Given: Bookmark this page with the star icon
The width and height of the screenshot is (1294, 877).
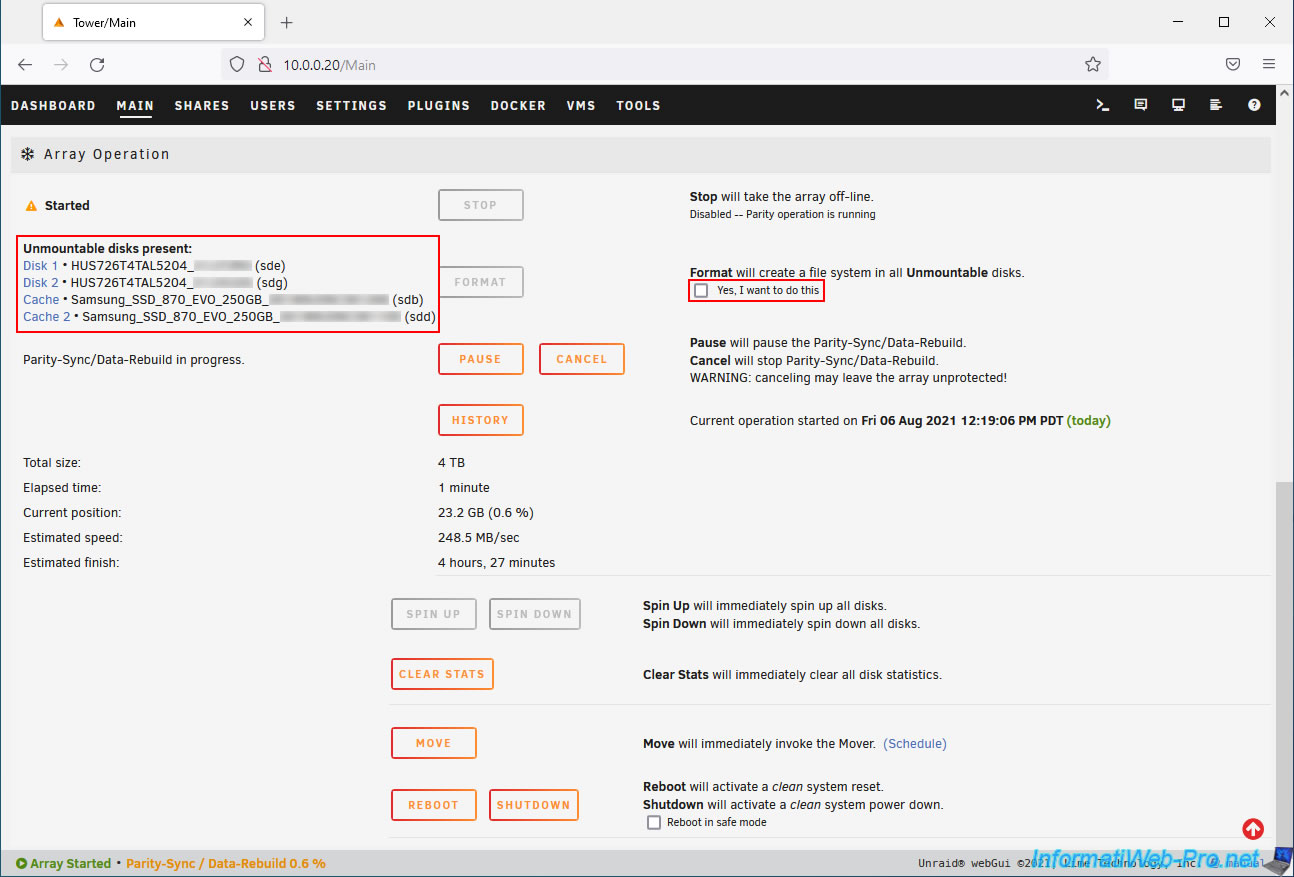Looking at the screenshot, I should click(x=1092, y=65).
